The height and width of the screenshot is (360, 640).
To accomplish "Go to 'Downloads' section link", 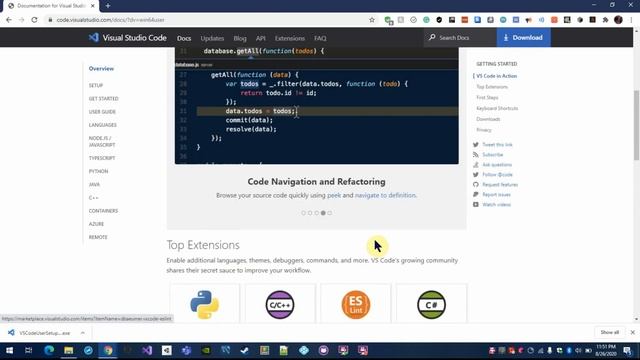I will tap(488, 119).
